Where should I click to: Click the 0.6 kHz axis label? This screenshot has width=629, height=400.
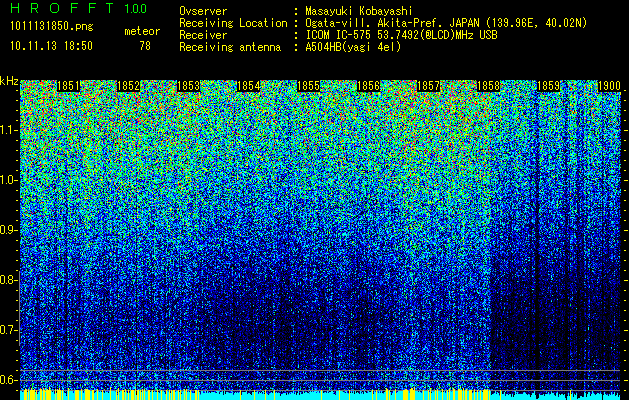pyautogui.click(x=9, y=380)
